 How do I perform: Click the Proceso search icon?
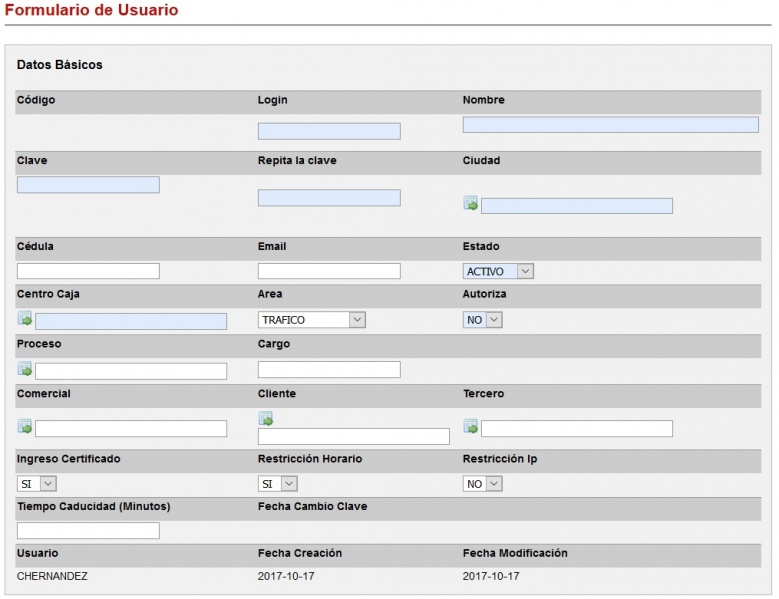click(x=25, y=370)
